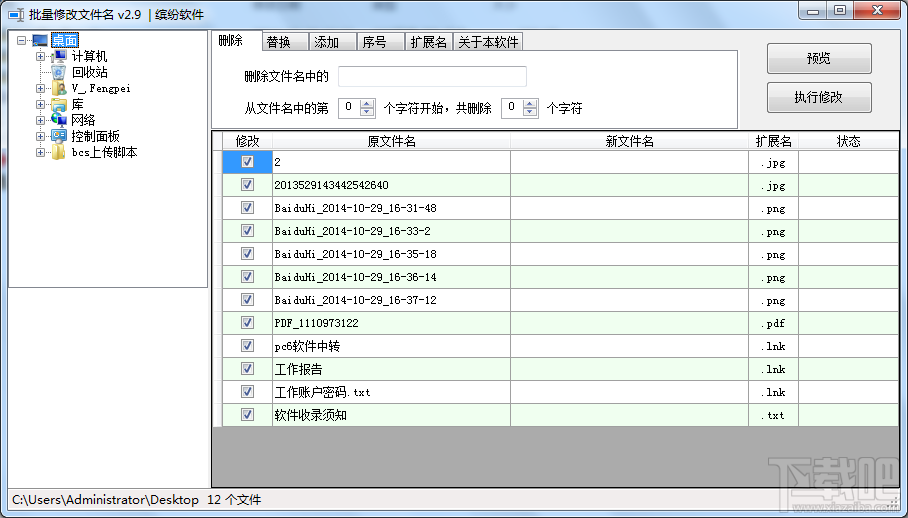Screen dimensions: 908x518
Task: Toggle the checkbox for 软件收录须知
Action: [247, 414]
